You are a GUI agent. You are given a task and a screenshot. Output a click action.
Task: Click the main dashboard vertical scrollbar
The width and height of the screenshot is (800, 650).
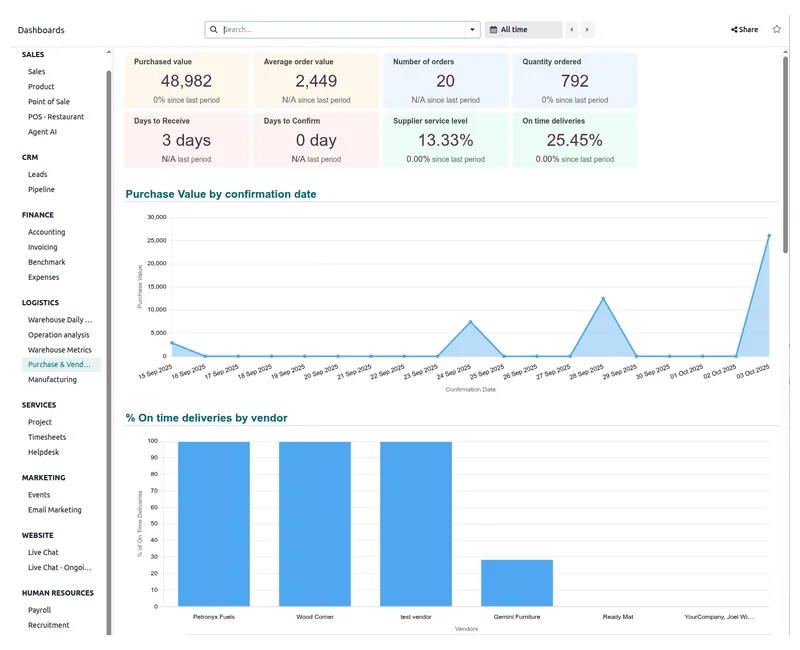(785, 153)
